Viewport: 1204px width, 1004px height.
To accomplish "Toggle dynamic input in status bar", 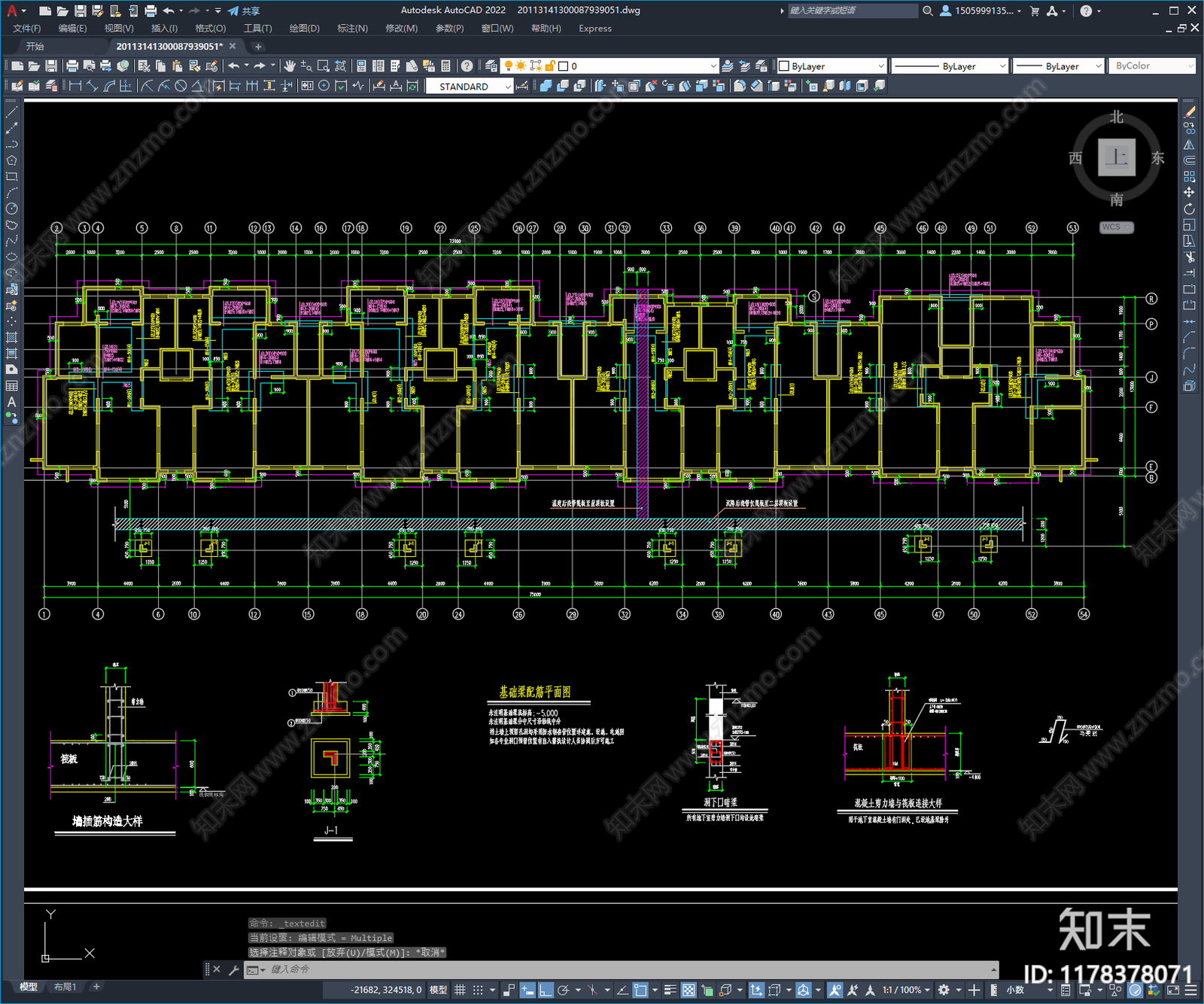I will pyautogui.click(x=528, y=990).
